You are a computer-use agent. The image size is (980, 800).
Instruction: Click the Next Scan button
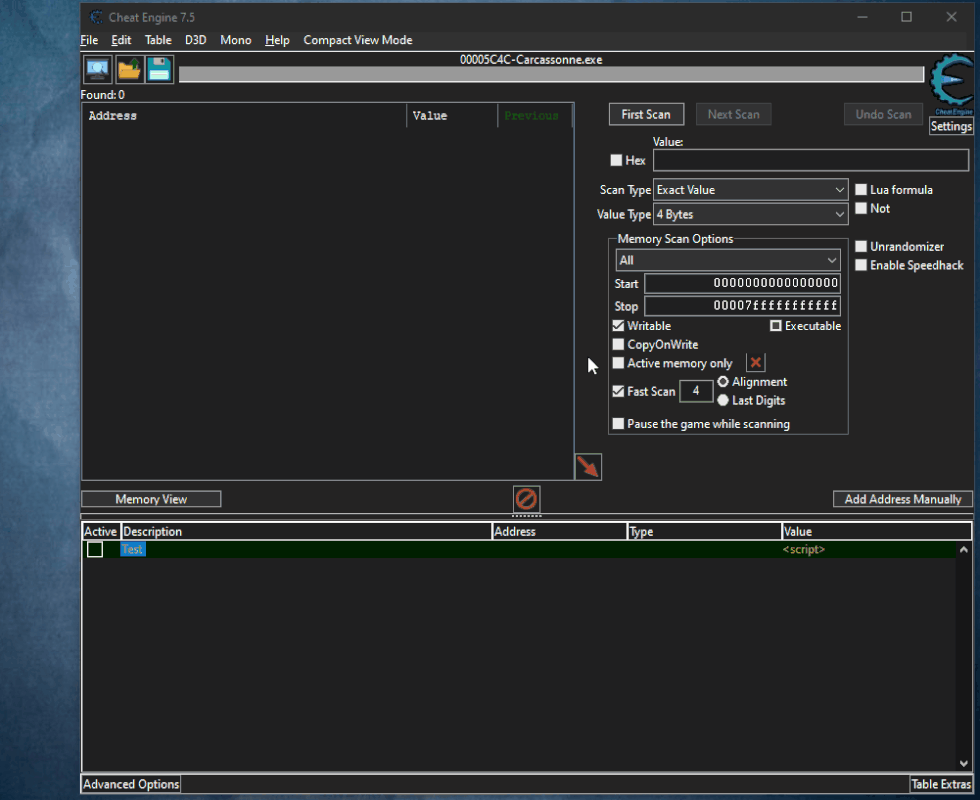coord(734,114)
